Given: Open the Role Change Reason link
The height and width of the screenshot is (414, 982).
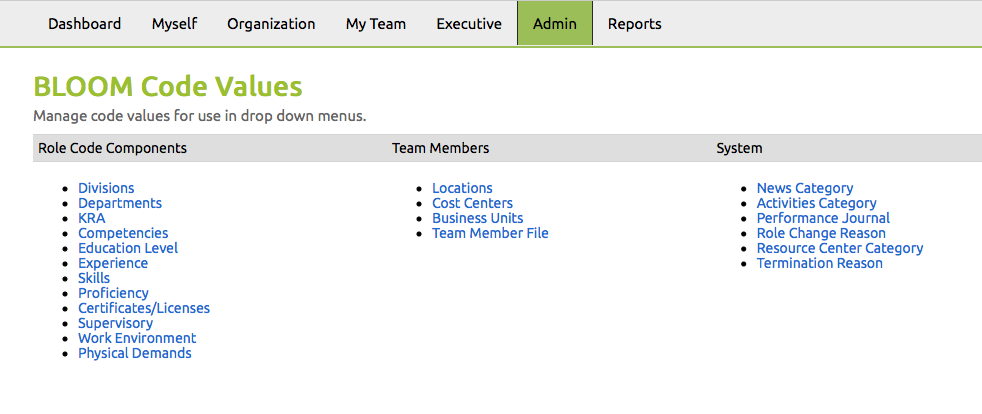Looking at the screenshot, I should (x=821, y=233).
